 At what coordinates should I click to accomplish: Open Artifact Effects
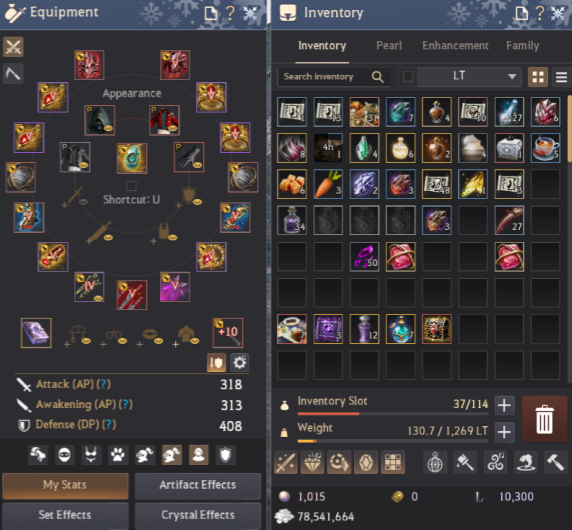coord(198,485)
